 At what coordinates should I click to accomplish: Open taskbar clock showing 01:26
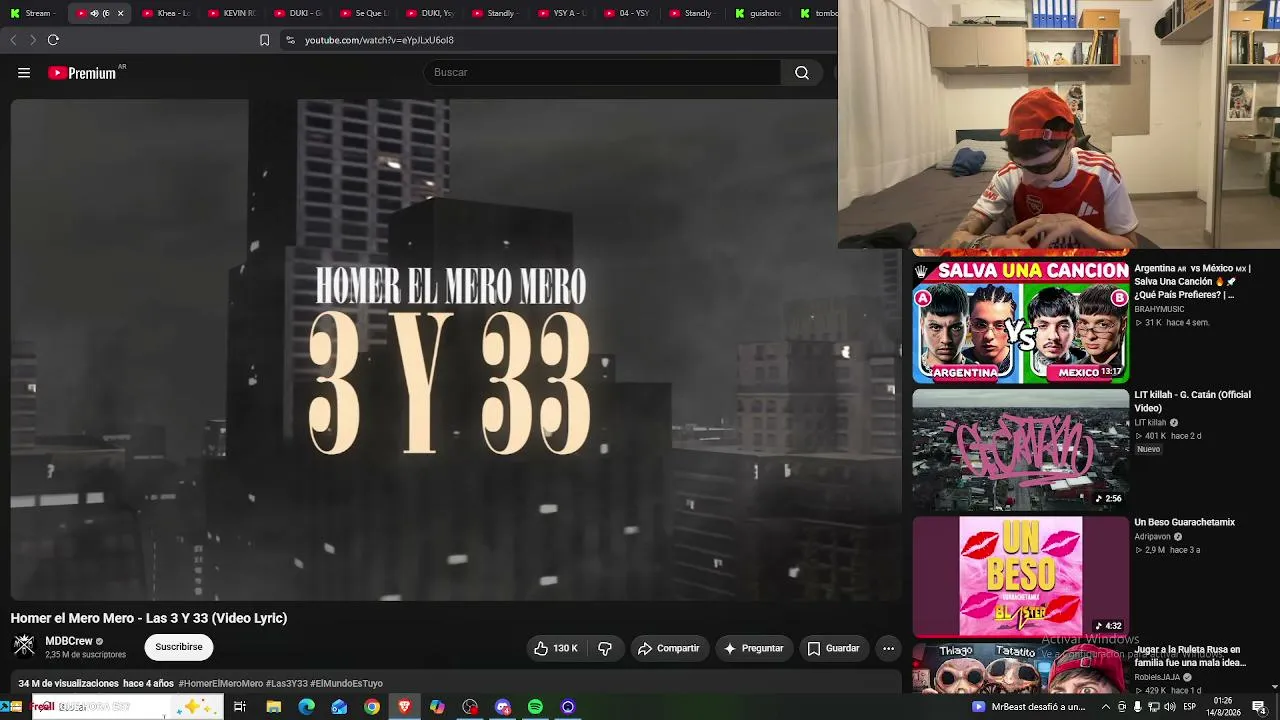tap(1222, 707)
